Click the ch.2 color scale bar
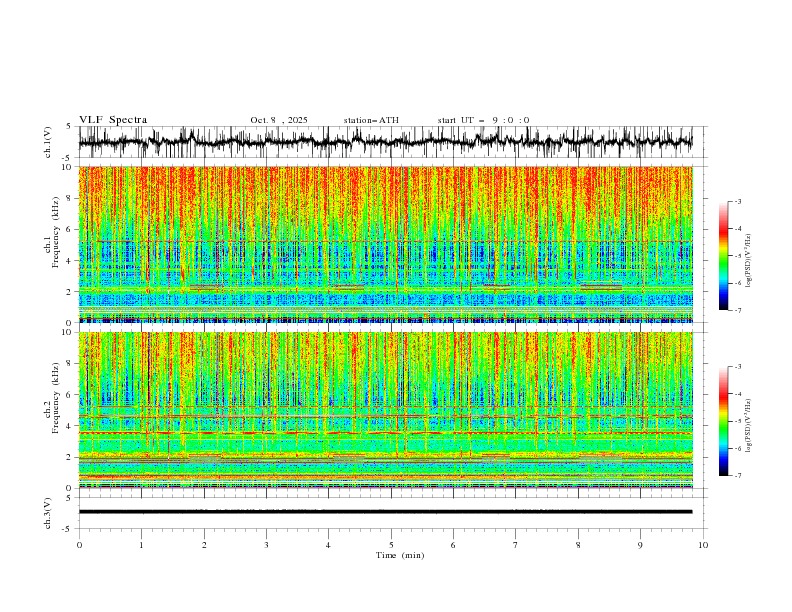The height and width of the screenshot is (612, 792). pyautogui.click(x=723, y=421)
